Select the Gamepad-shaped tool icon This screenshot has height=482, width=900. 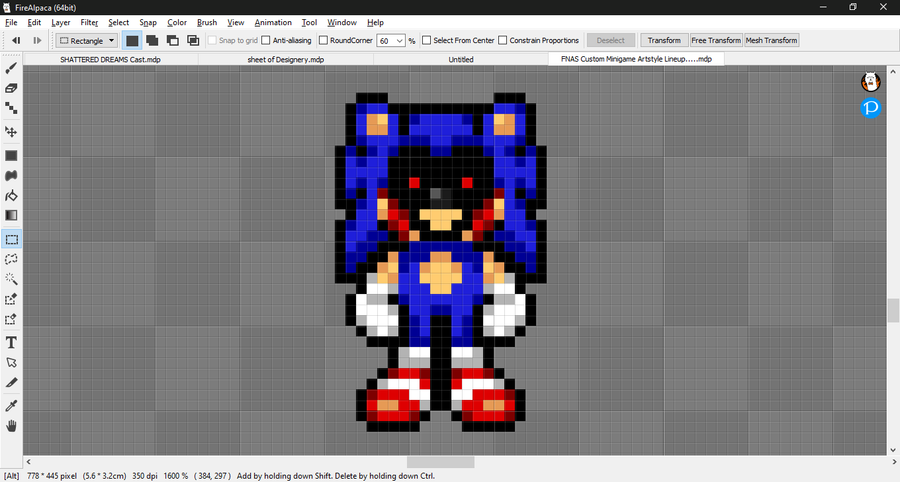point(11,176)
